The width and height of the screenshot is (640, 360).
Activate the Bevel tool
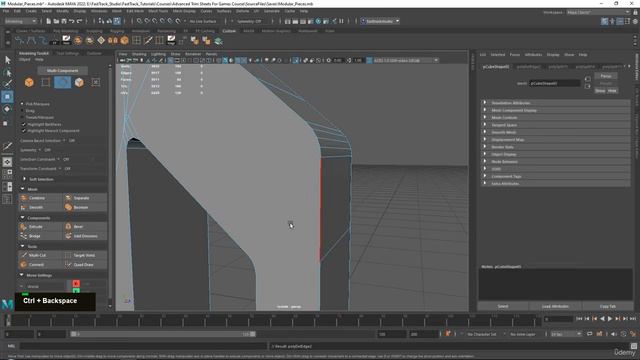pos(85,227)
